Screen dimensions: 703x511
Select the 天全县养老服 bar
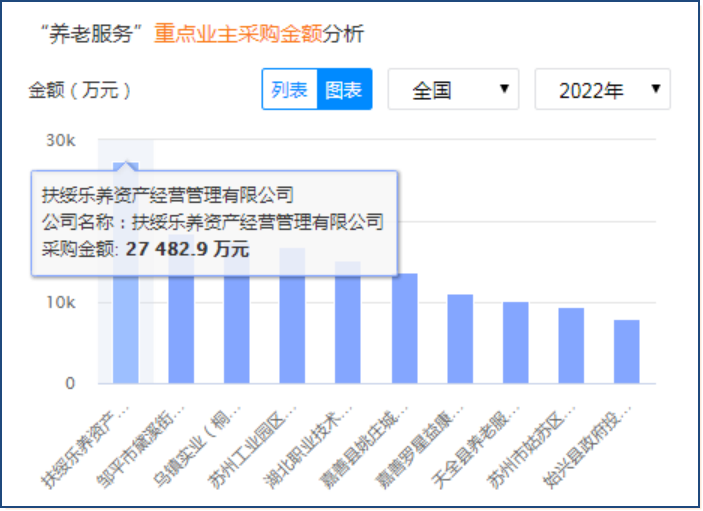515,343
